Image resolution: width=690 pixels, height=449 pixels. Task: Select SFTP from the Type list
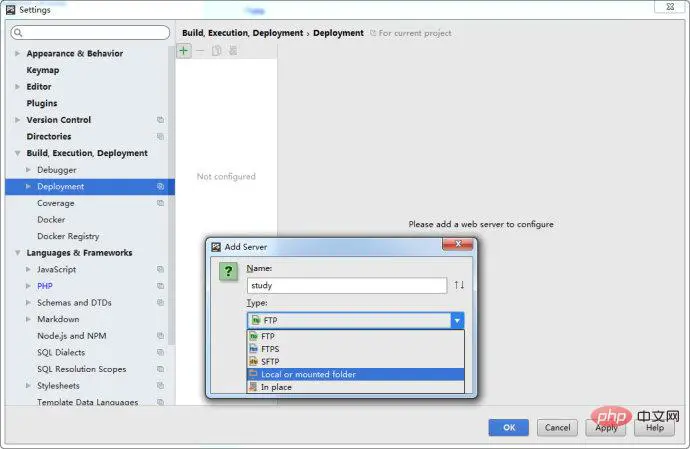(x=270, y=361)
